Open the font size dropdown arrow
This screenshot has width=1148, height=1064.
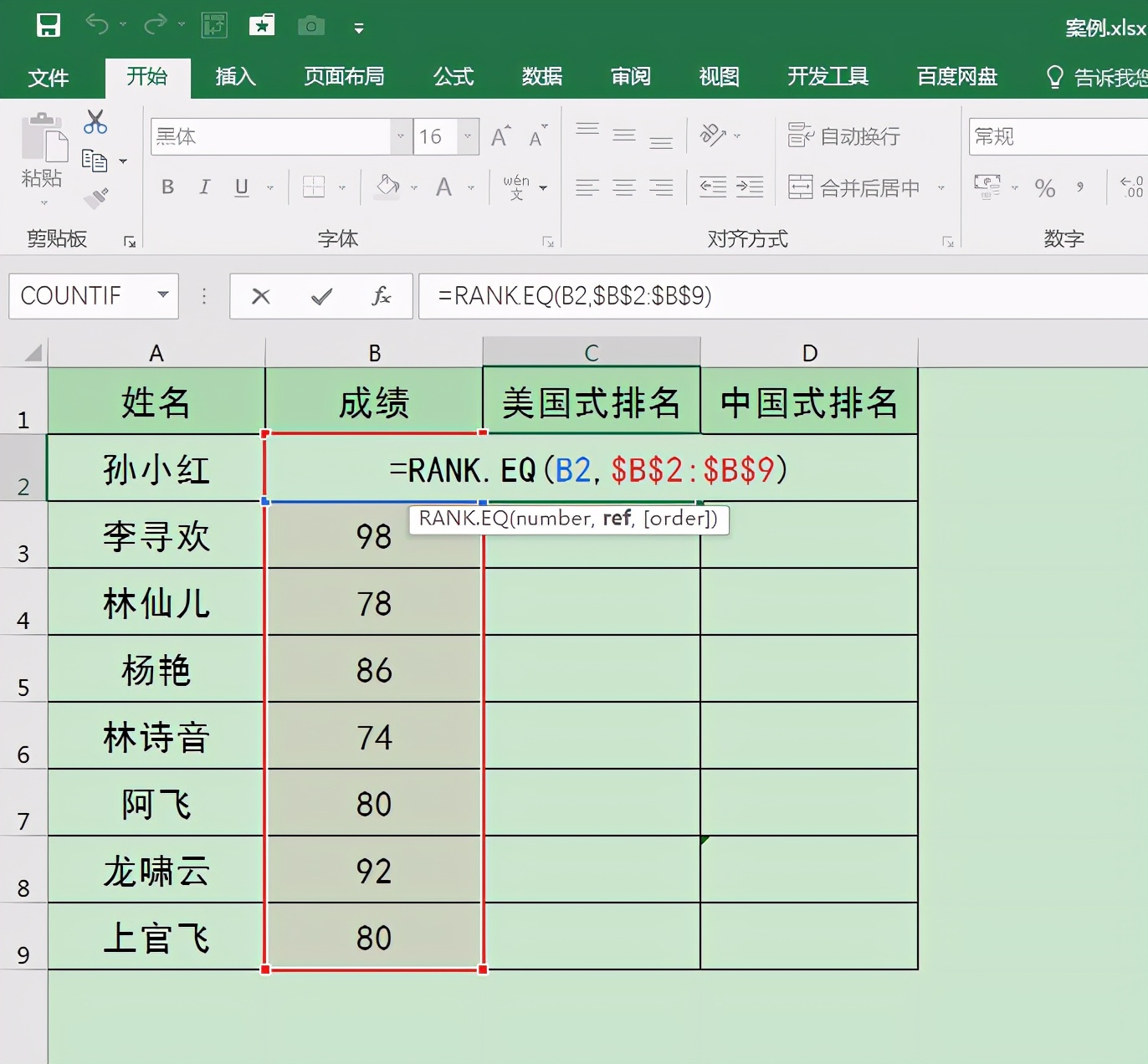click(x=468, y=136)
